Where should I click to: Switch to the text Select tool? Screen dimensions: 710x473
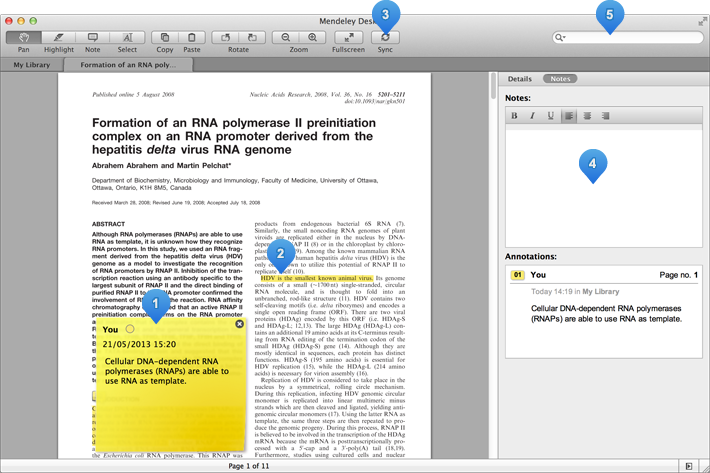tap(128, 38)
